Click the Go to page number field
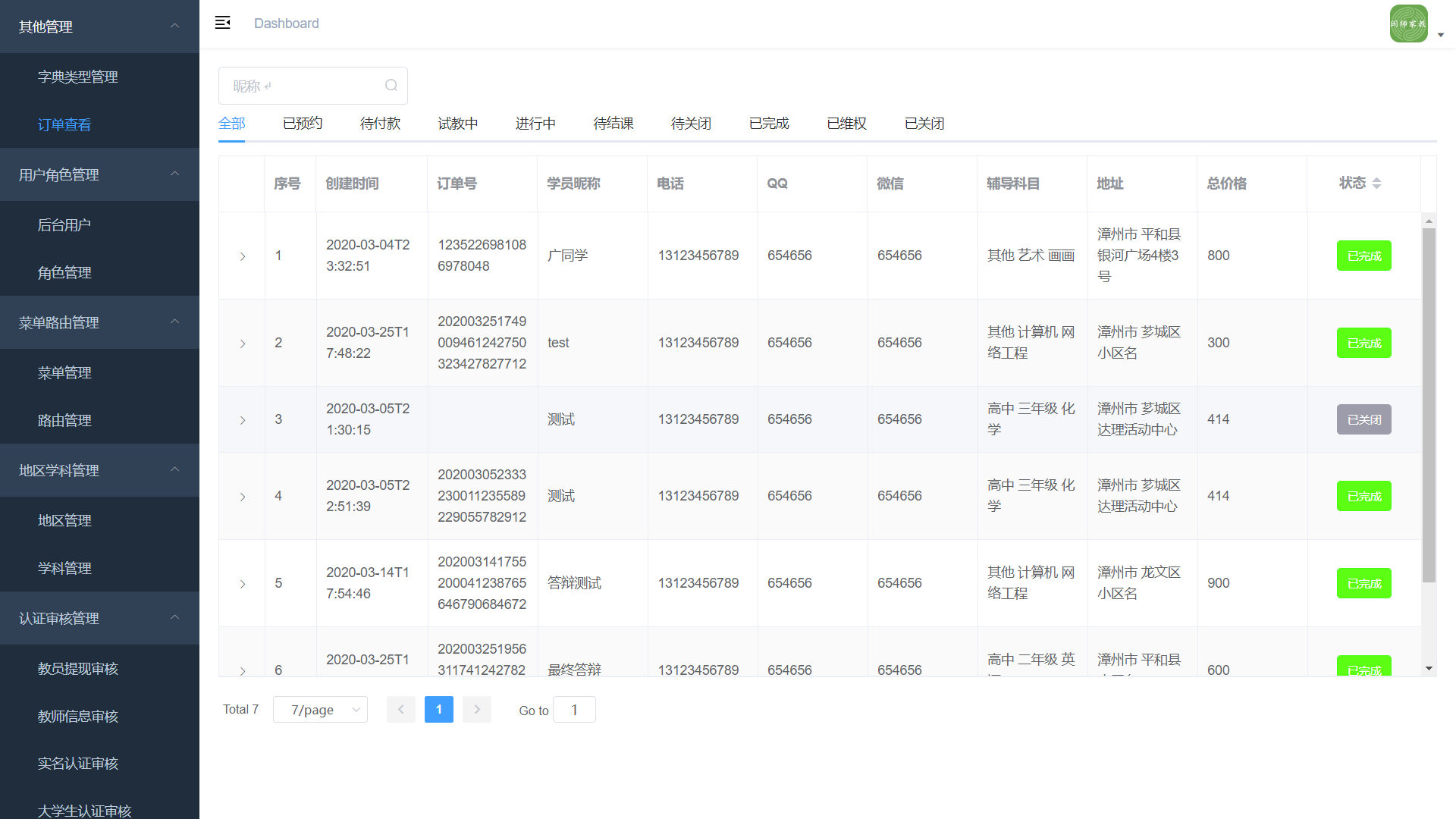 [574, 710]
